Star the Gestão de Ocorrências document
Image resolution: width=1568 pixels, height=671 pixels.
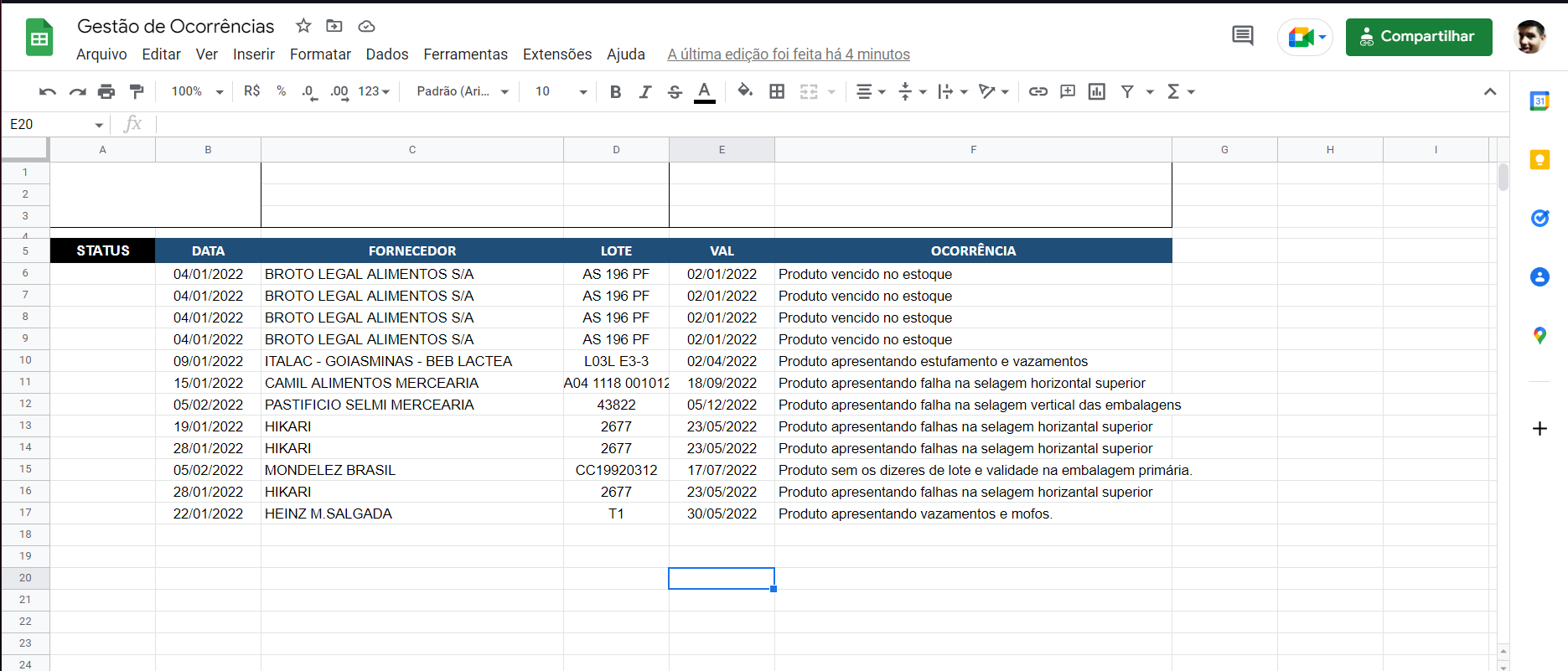[303, 26]
